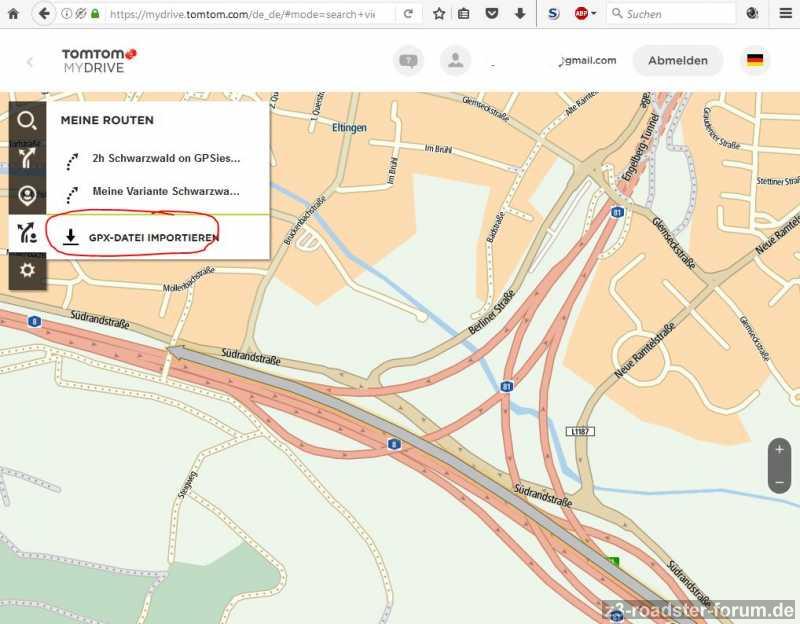Screen dimensions: 800x624
Task: Open route 2h Schwarzwald on GPSies
Action: pyautogui.click(x=165, y=158)
